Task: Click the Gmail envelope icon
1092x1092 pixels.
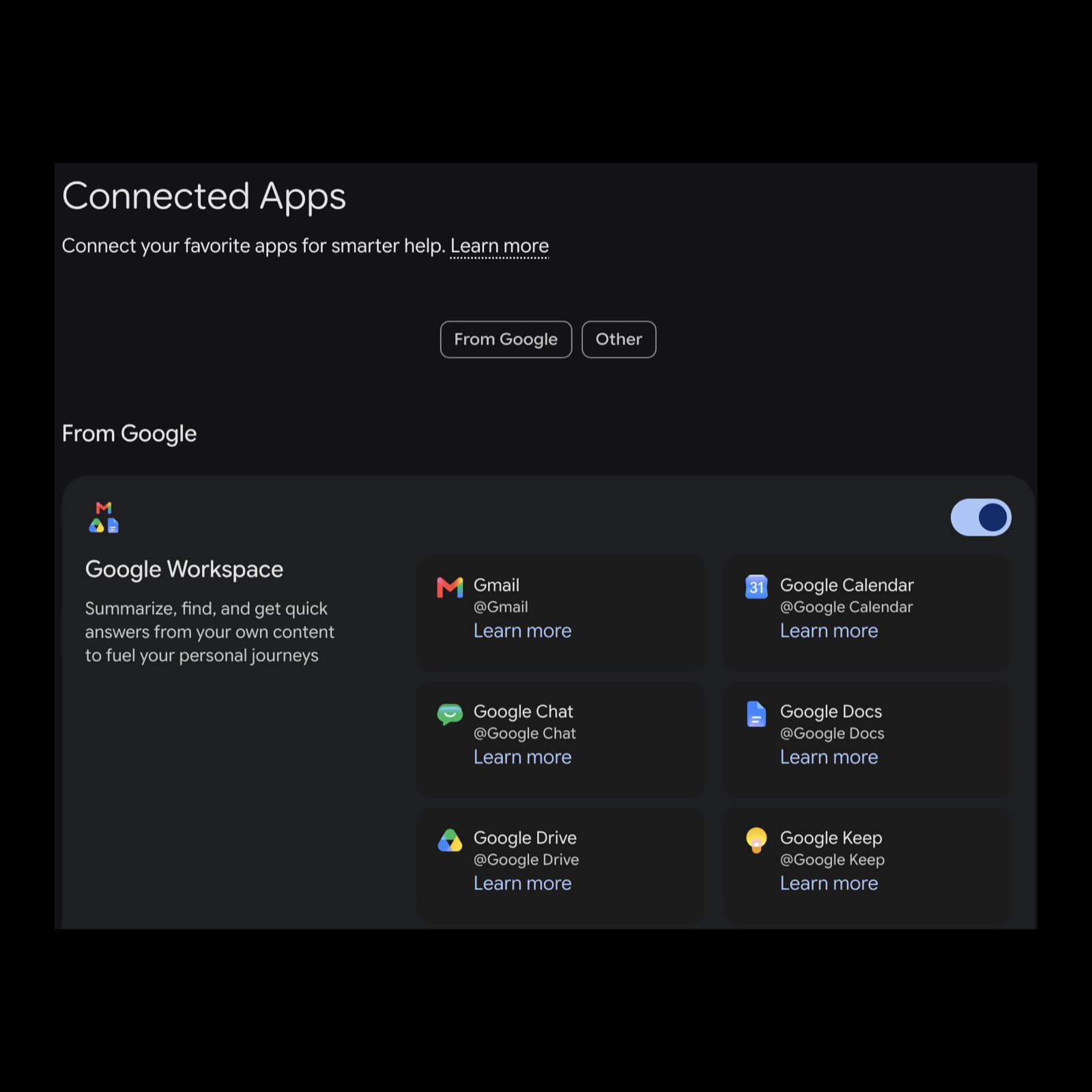Action: [x=450, y=587]
